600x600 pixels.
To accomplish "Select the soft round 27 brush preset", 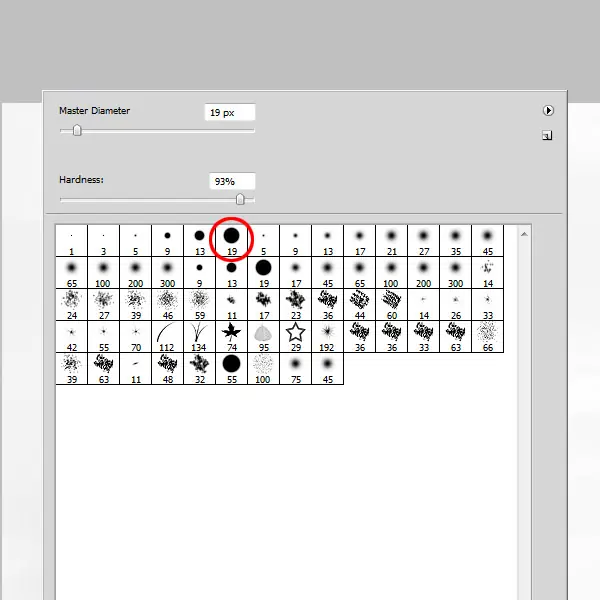I will click(x=424, y=241).
